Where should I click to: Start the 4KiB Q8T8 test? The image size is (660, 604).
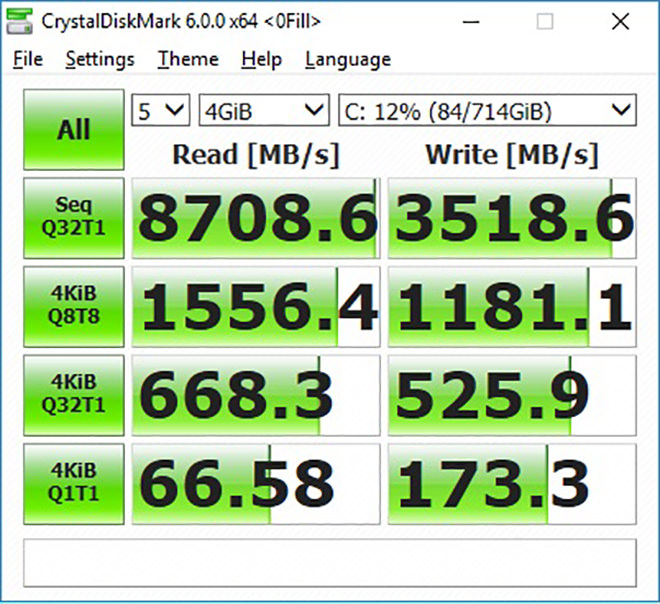coord(74,306)
